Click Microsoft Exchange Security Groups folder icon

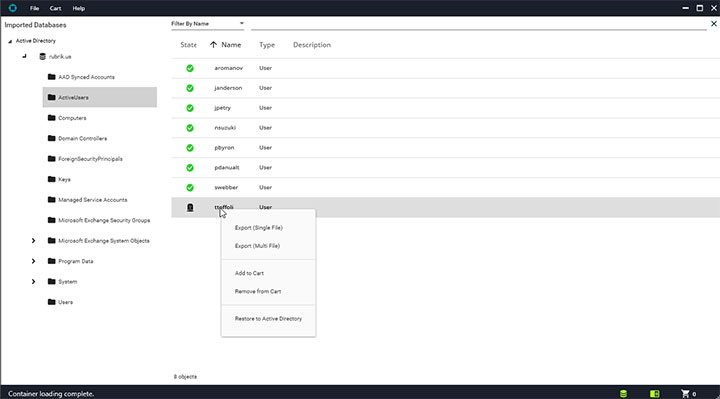[51, 220]
